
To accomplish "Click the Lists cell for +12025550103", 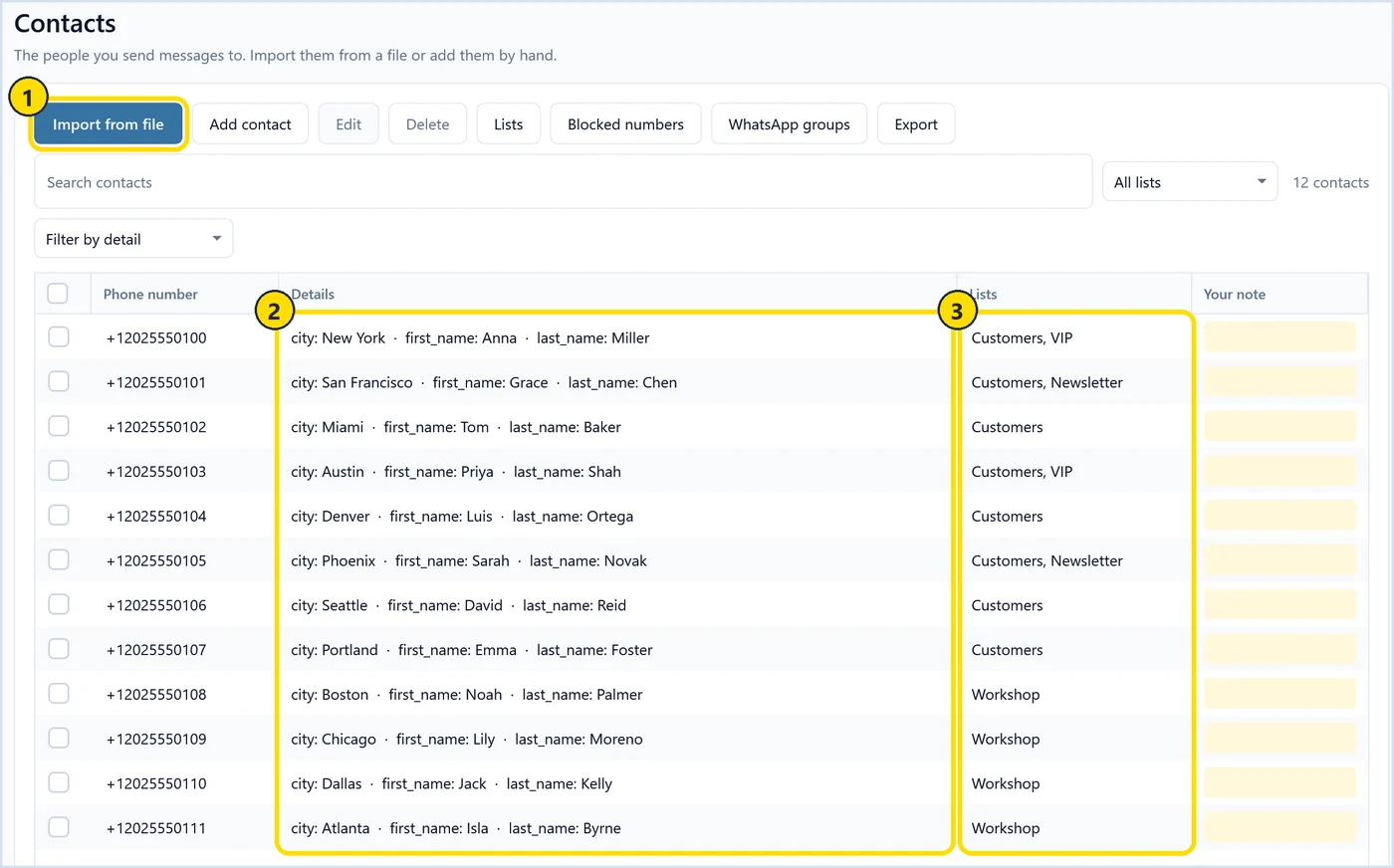I will click(x=1023, y=472).
